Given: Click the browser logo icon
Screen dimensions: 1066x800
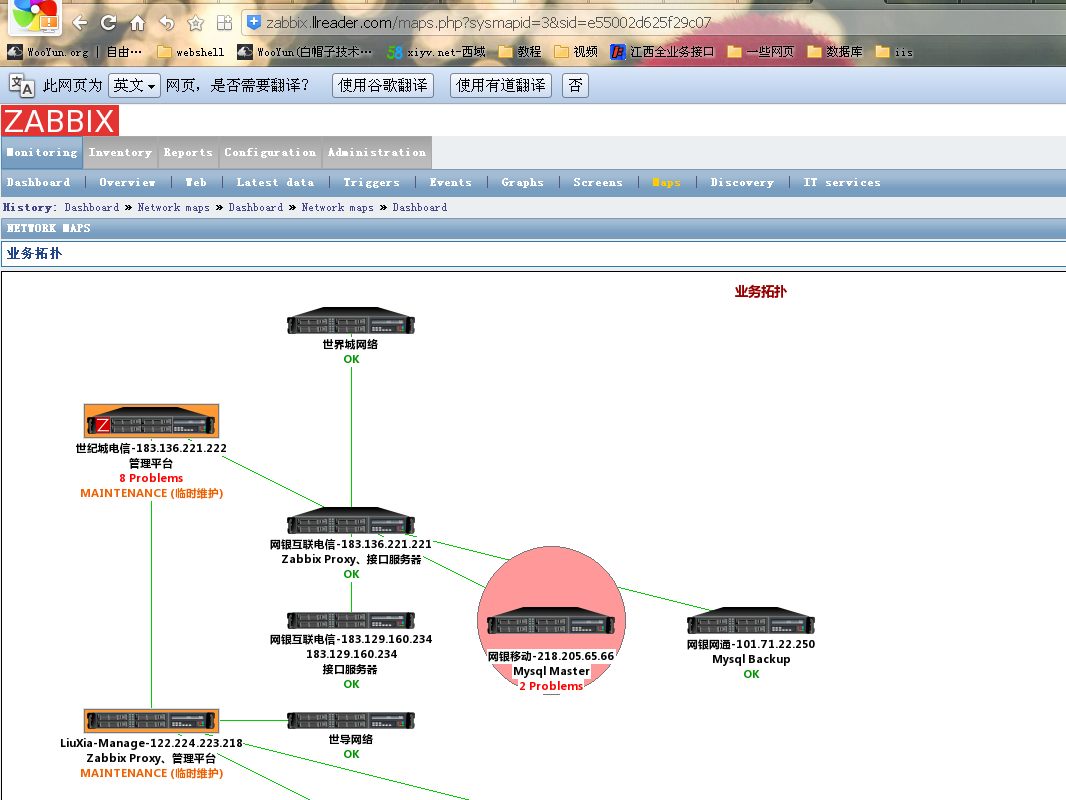Looking at the screenshot, I should pyautogui.click(x=35, y=16).
